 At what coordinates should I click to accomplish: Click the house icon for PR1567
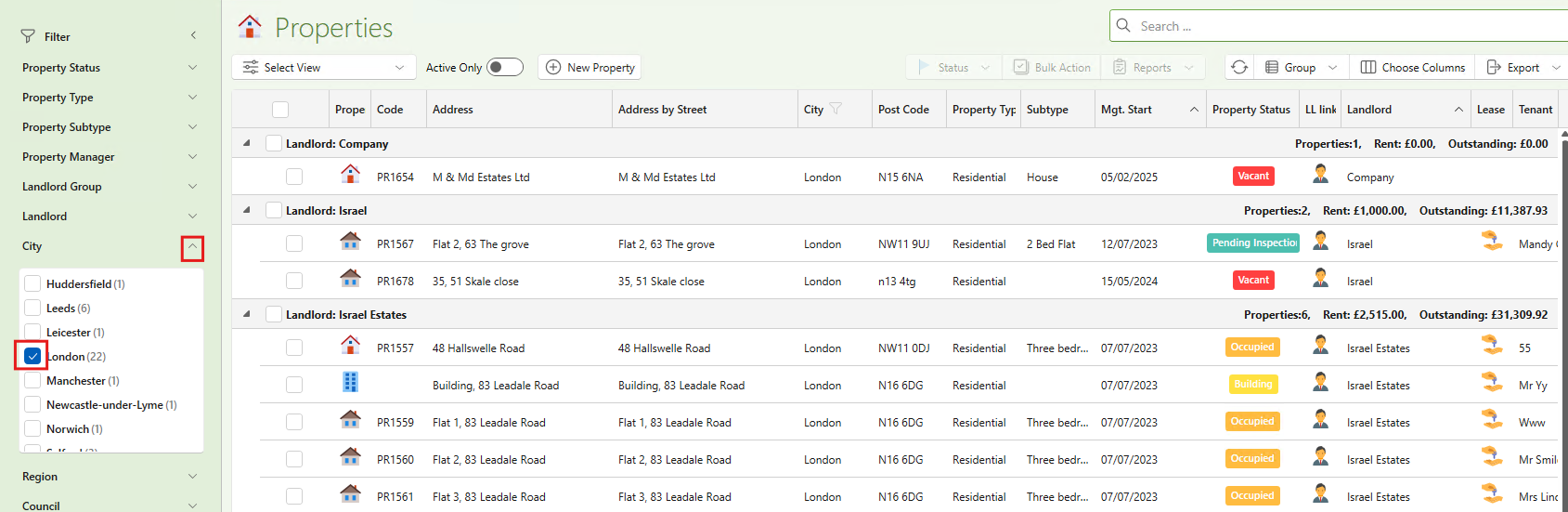[x=350, y=242]
